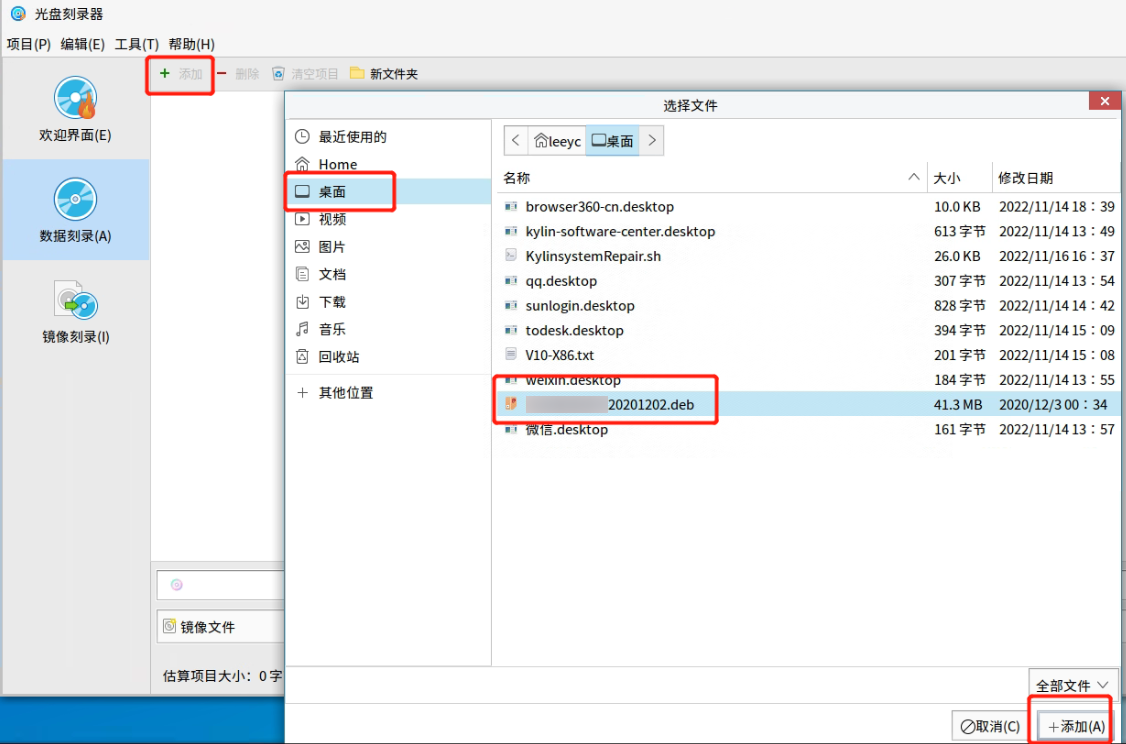Image resolution: width=1126 pixels, height=744 pixels.
Task: Open the 全部文件 file filter dropdown
Action: [1073, 685]
